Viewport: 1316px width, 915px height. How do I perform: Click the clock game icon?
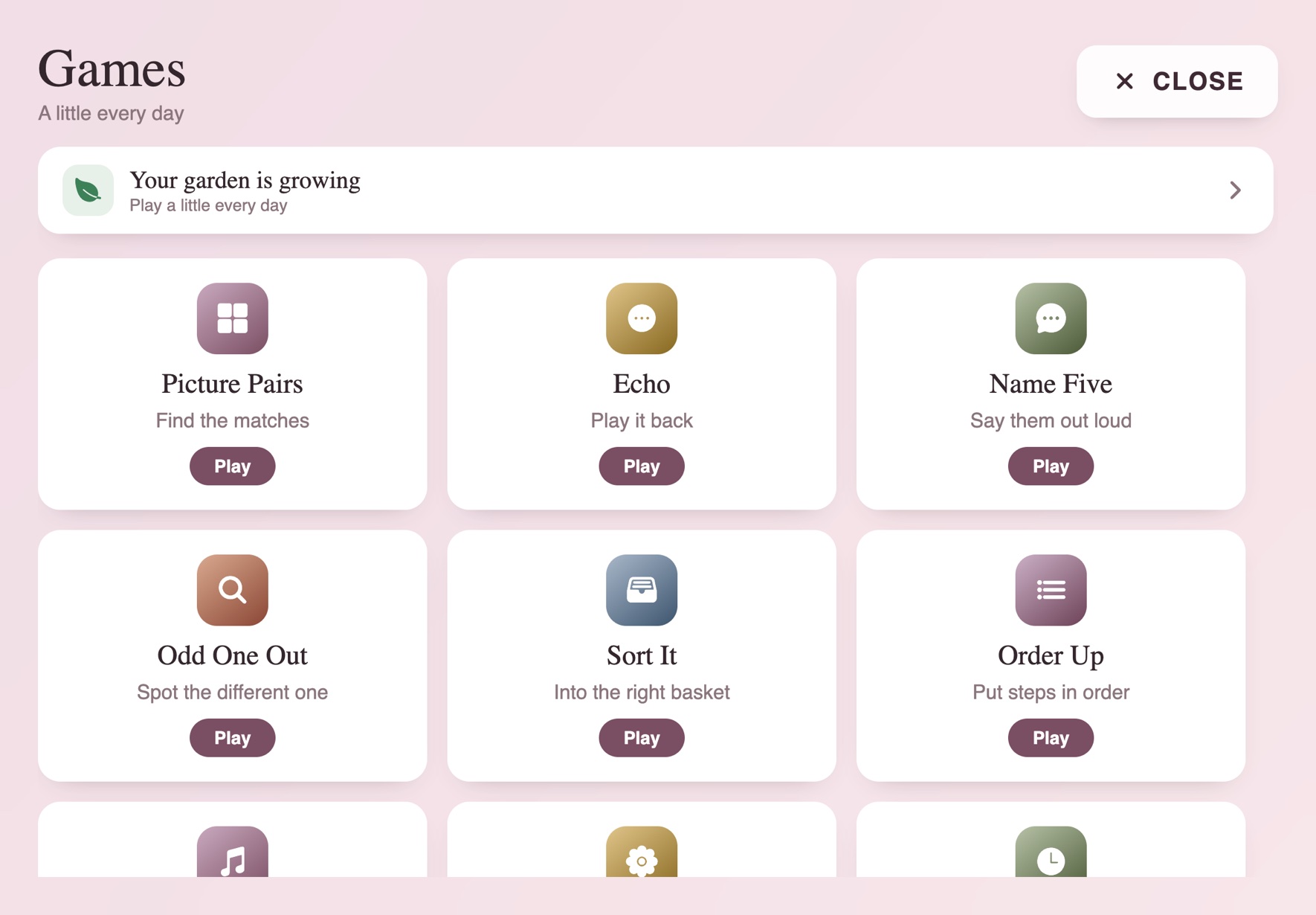coord(1051,852)
